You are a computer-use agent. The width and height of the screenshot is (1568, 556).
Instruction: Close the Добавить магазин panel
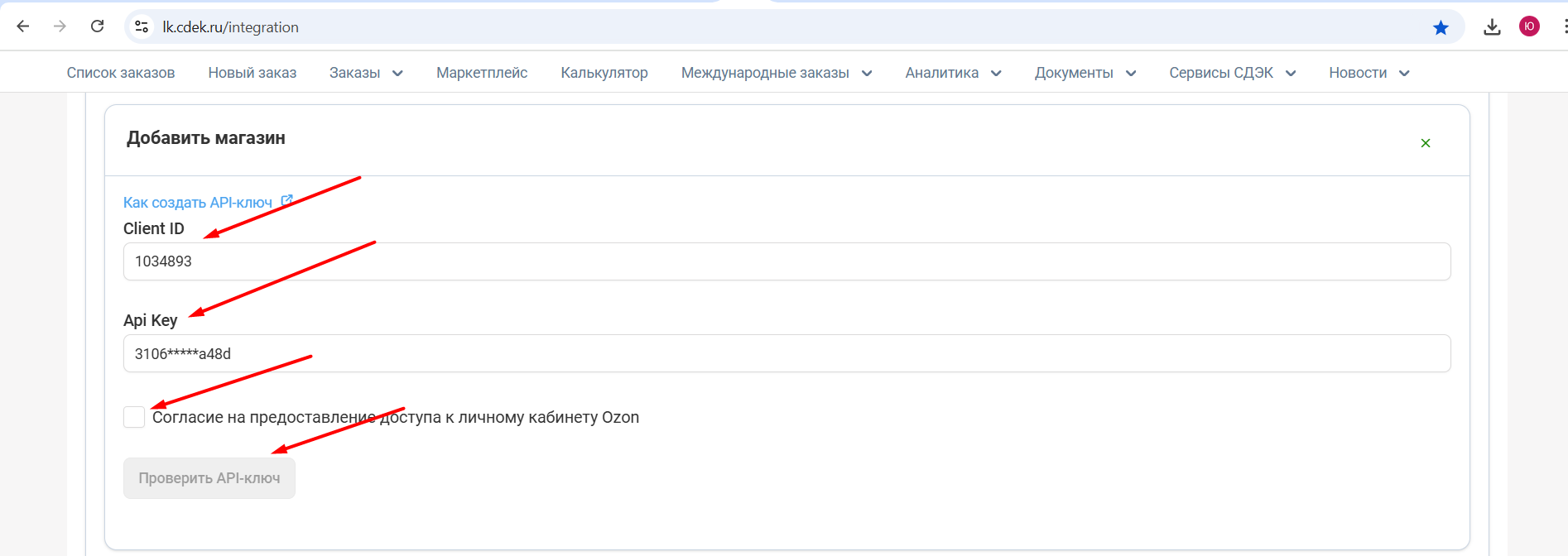point(1426,143)
